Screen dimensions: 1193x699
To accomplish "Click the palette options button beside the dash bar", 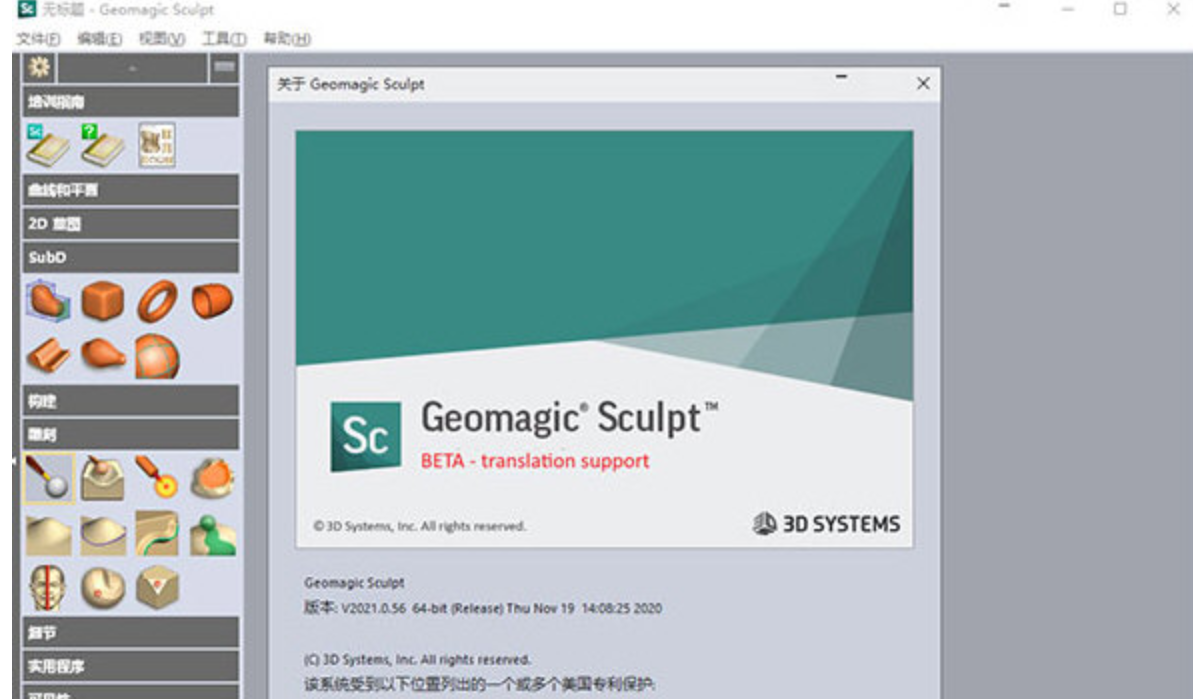I will coord(224,68).
